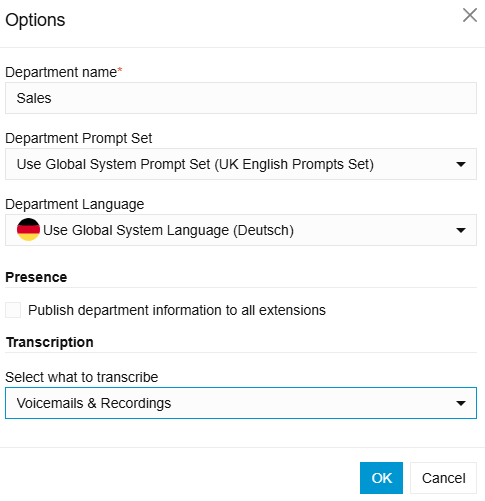Click the red required asterisk after Department name

pos(120,70)
